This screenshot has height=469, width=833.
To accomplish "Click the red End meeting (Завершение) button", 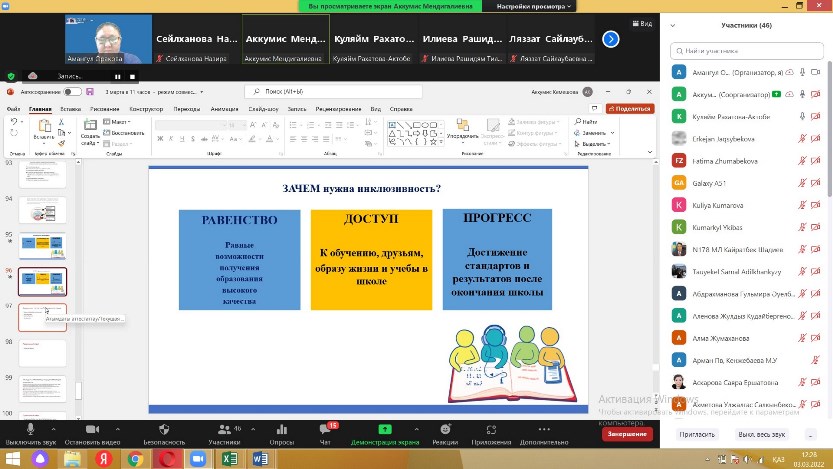I will 627,434.
